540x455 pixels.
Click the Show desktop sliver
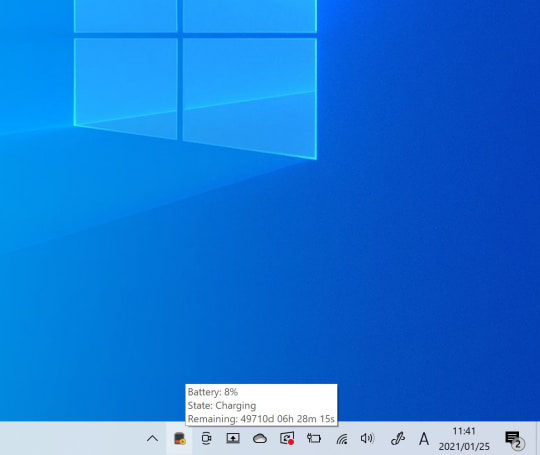coord(538,438)
